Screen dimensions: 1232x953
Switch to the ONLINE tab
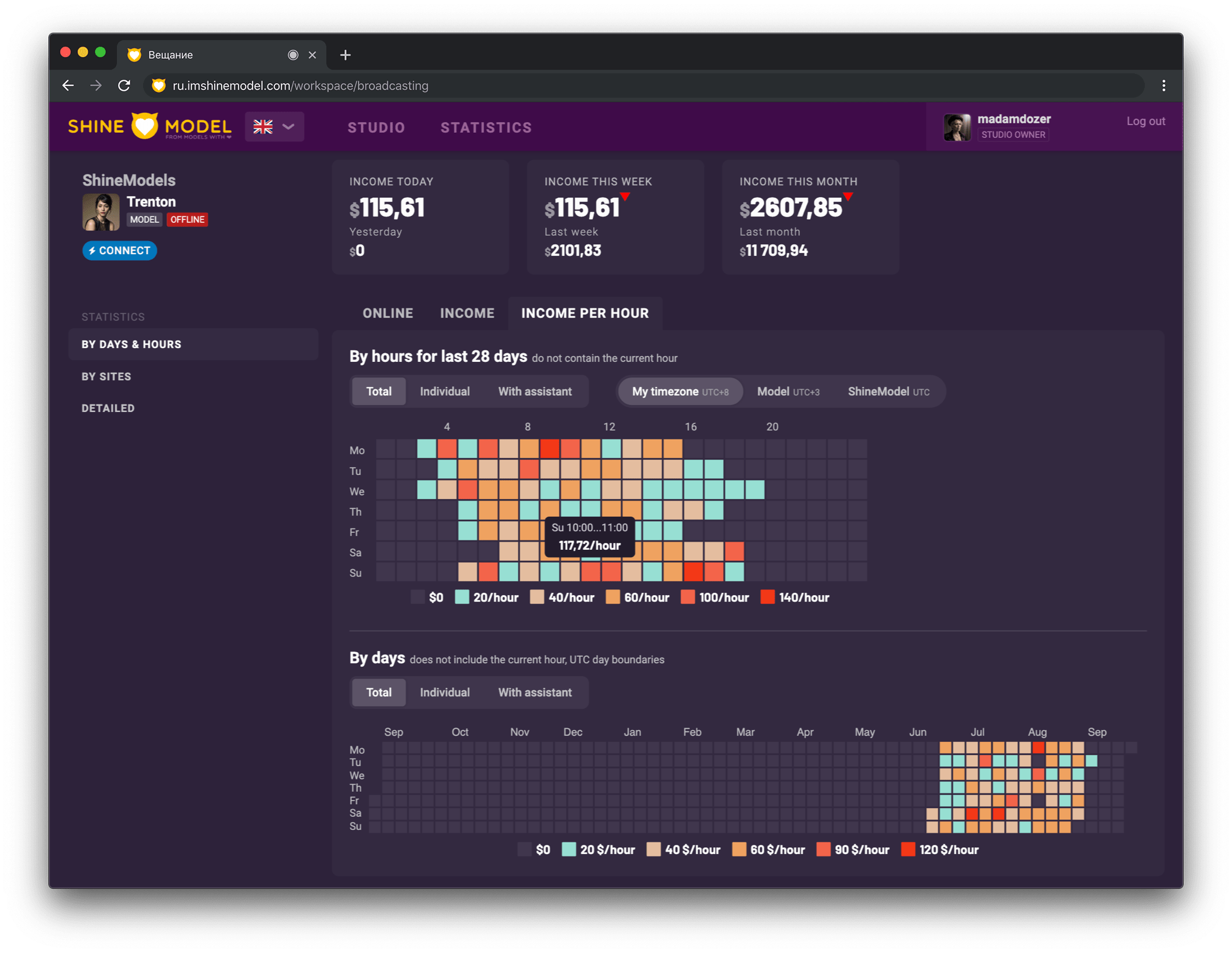tap(388, 313)
